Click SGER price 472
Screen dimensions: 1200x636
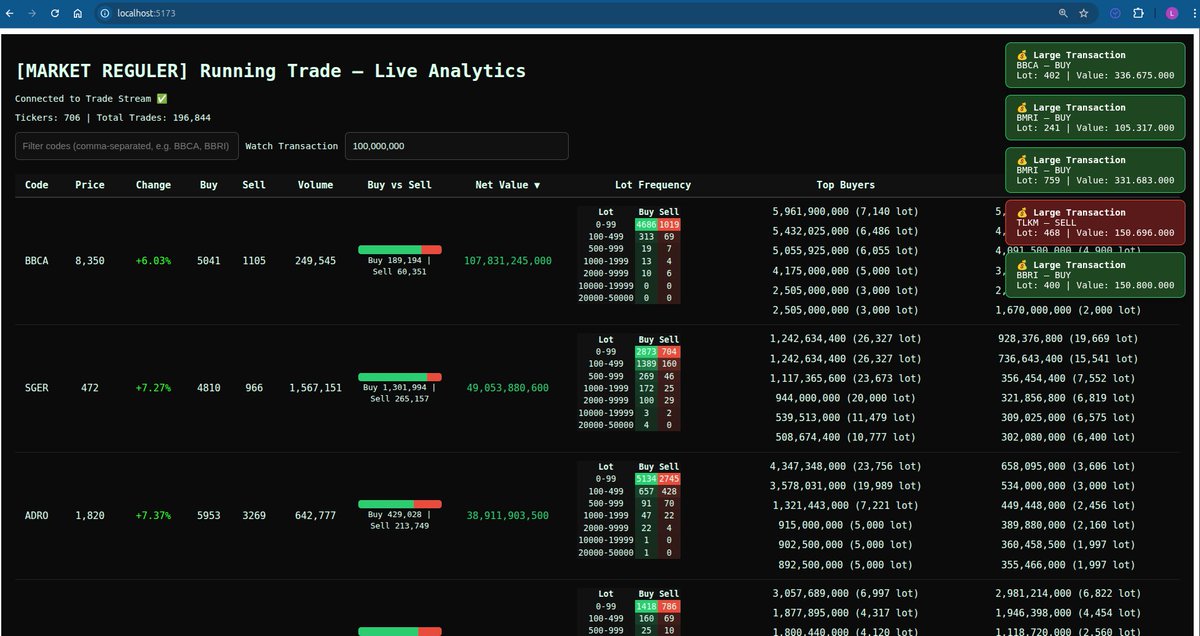tap(90, 388)
